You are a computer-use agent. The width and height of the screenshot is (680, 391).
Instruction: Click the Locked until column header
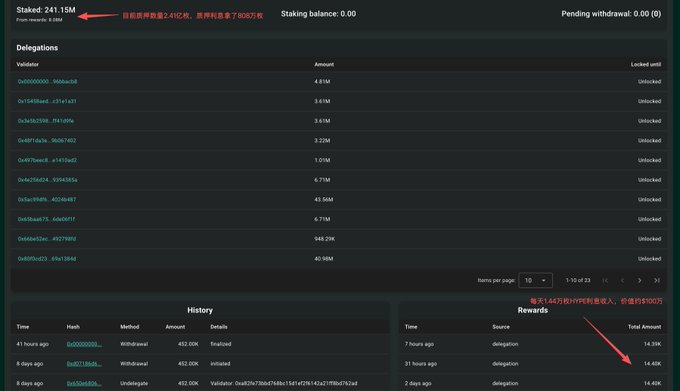[646, 64]
